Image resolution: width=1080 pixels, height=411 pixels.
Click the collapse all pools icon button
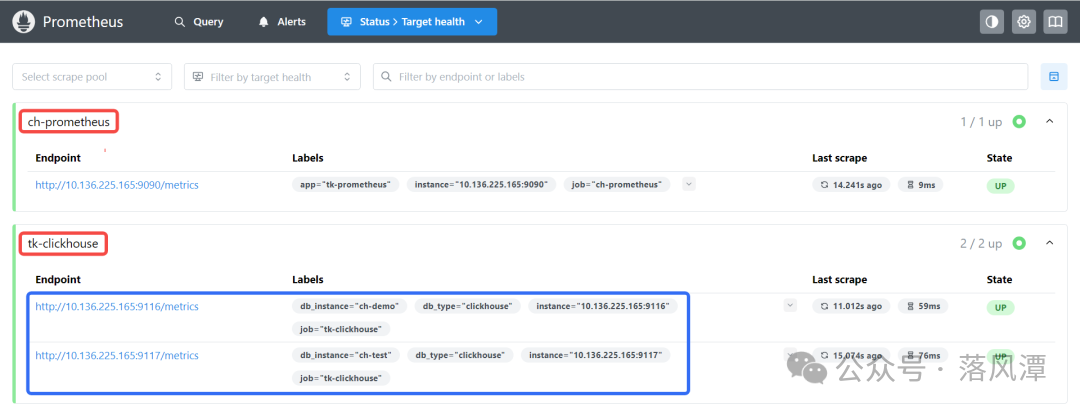pos(1054,76)
